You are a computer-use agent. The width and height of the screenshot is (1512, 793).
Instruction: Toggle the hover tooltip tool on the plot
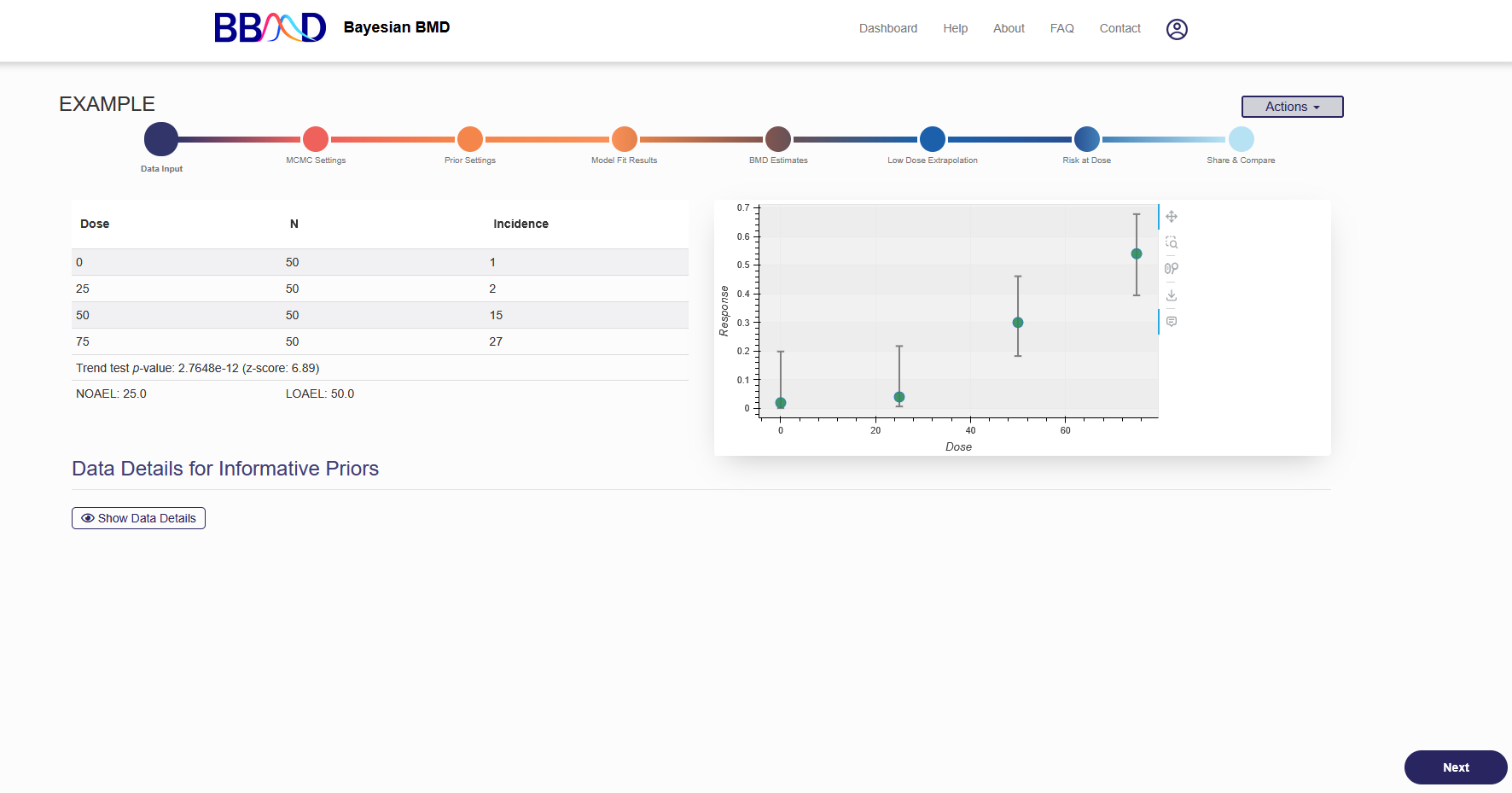1172,321
